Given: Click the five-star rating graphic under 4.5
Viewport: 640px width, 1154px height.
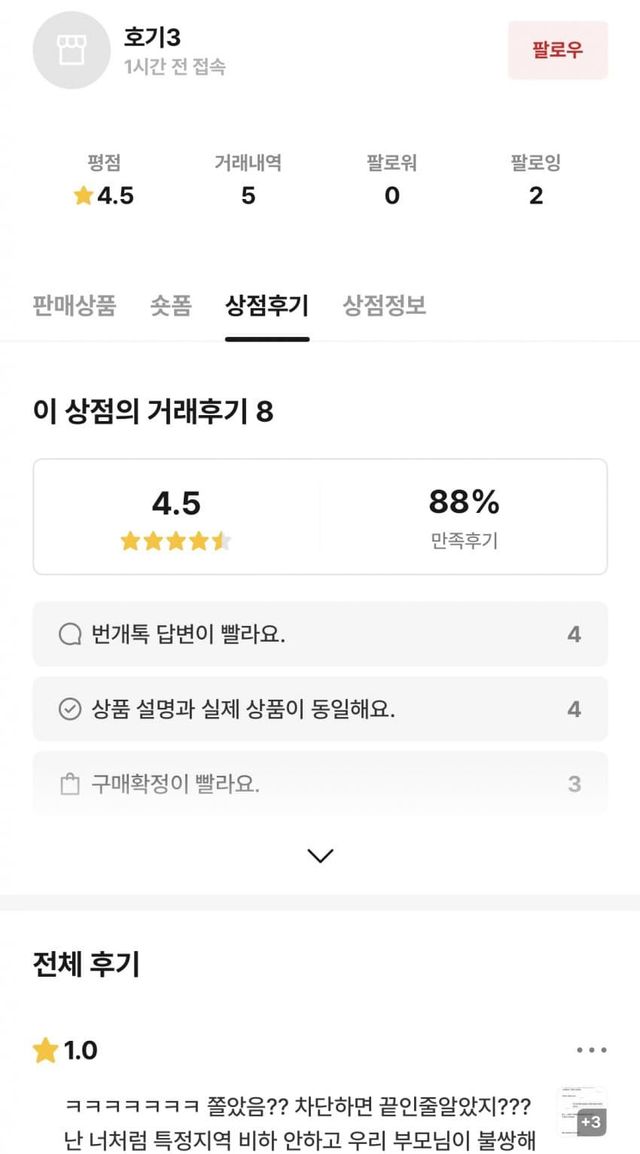Looking at the screenshot, I should pyautogui.click(x=176, y=542).
